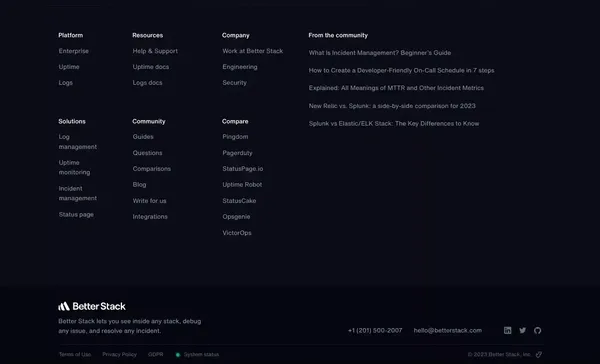Open Log management under Solutions
600x364 pixels.
[78, 142]
